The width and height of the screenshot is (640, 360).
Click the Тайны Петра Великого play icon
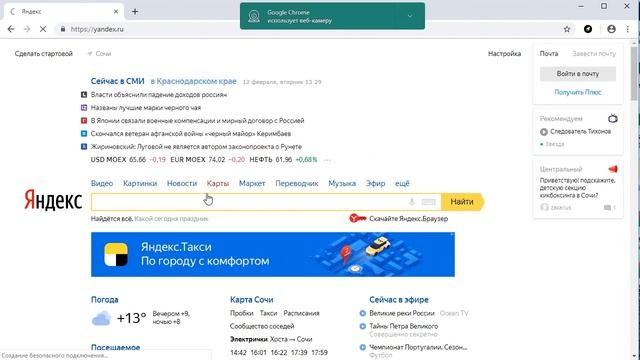pos(362,326)
